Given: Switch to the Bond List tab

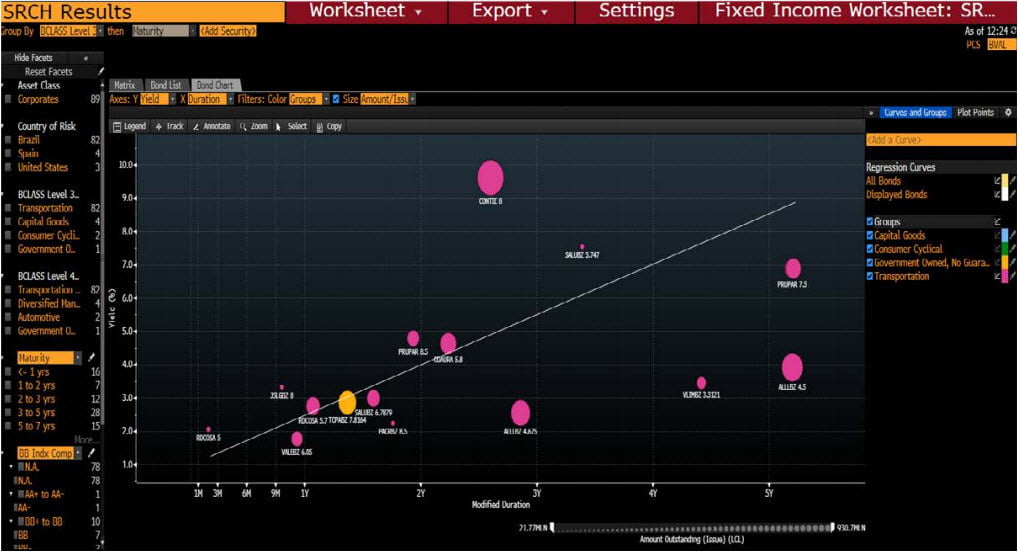Looking at the screenshot, I should [166, 85].
